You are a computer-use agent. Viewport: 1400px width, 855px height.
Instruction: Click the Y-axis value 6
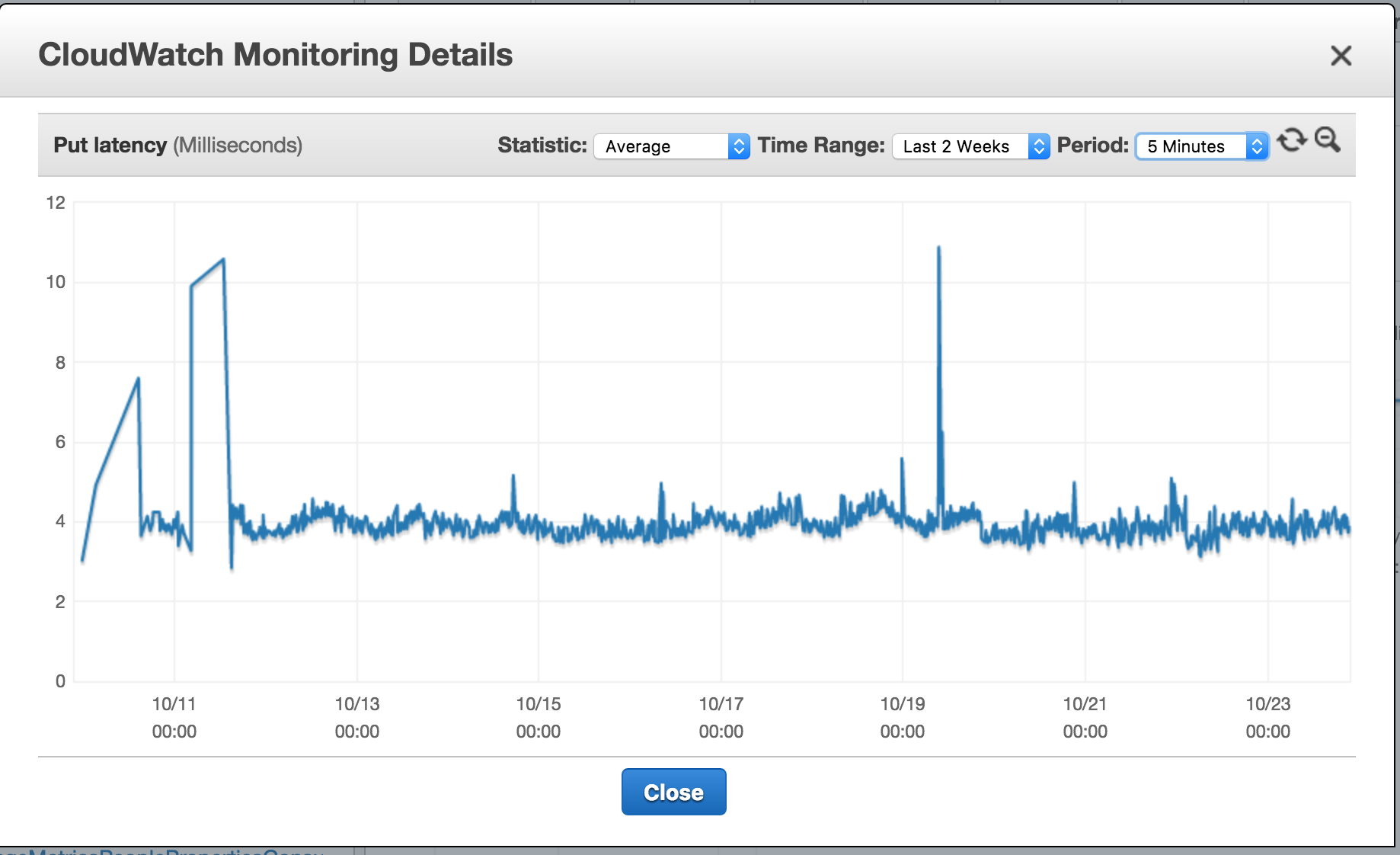[60, 442]
